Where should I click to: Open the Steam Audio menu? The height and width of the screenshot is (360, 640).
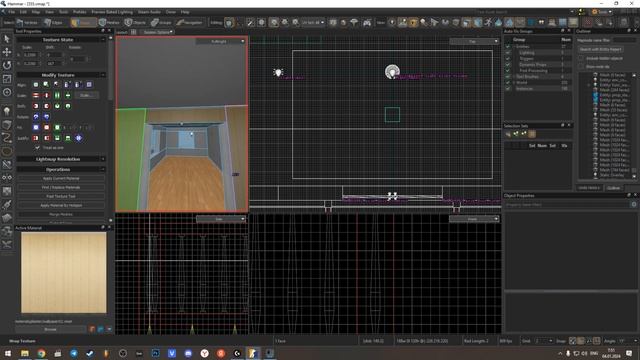click(149, 12)
